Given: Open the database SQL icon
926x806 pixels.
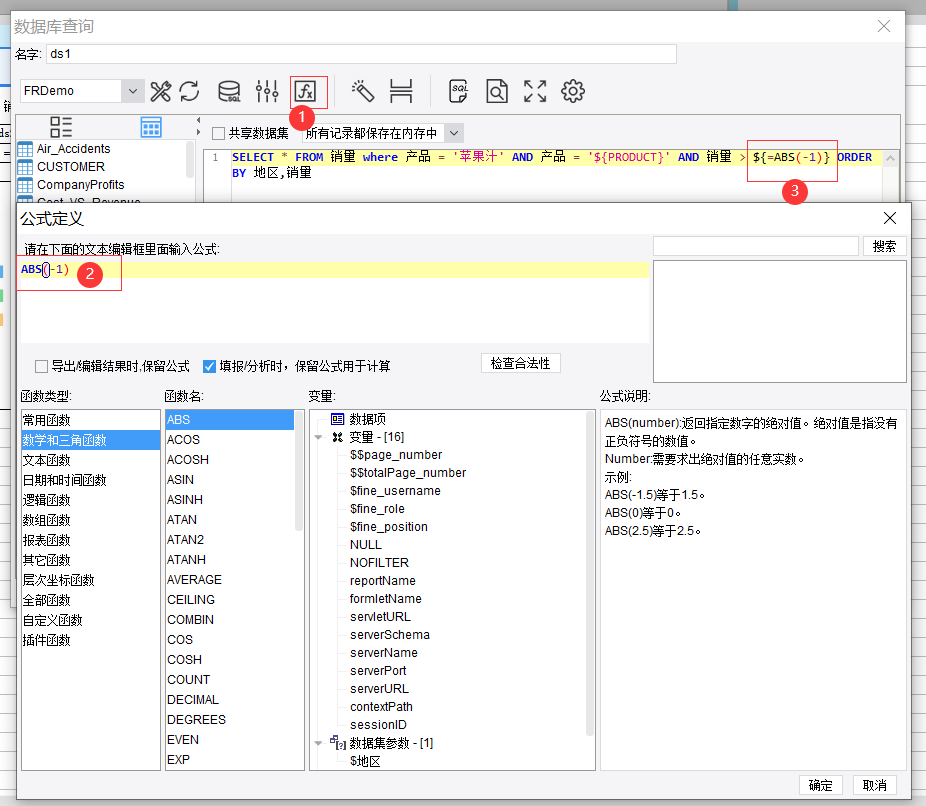Looking at the screenshot, I should pos(229,92).
